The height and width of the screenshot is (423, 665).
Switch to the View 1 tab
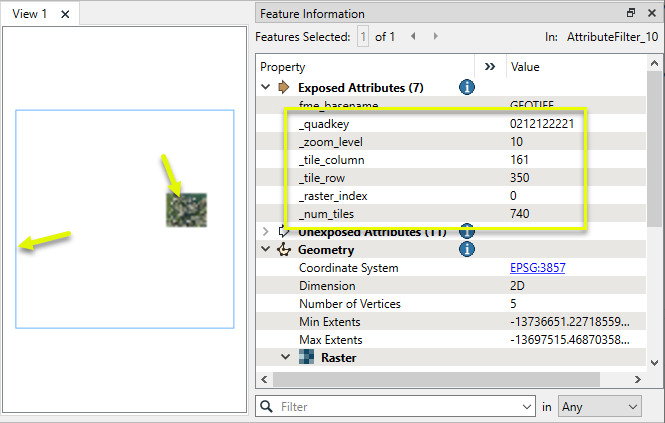tap(30, 14)
